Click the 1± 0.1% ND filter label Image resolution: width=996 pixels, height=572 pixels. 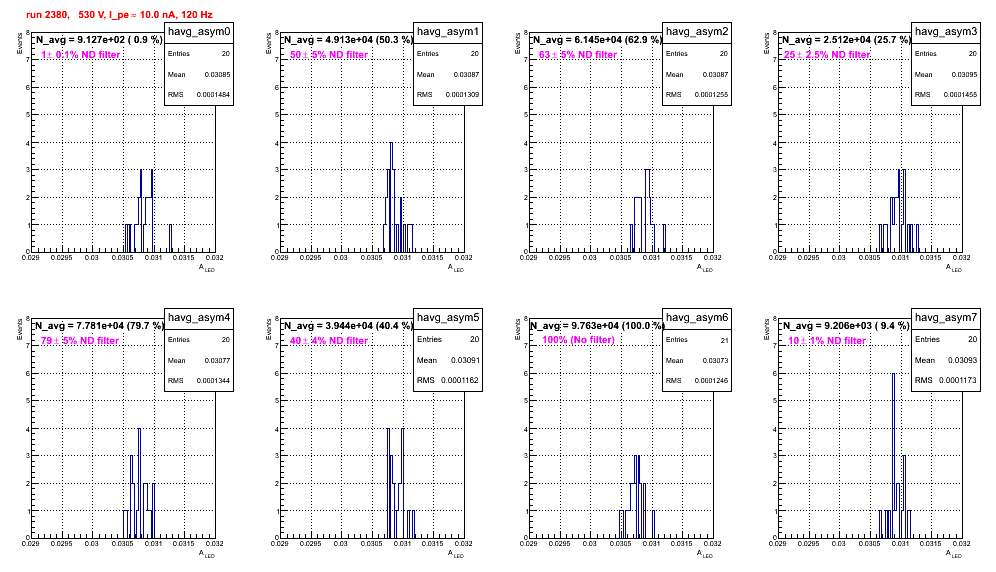[x=81, y=55]
